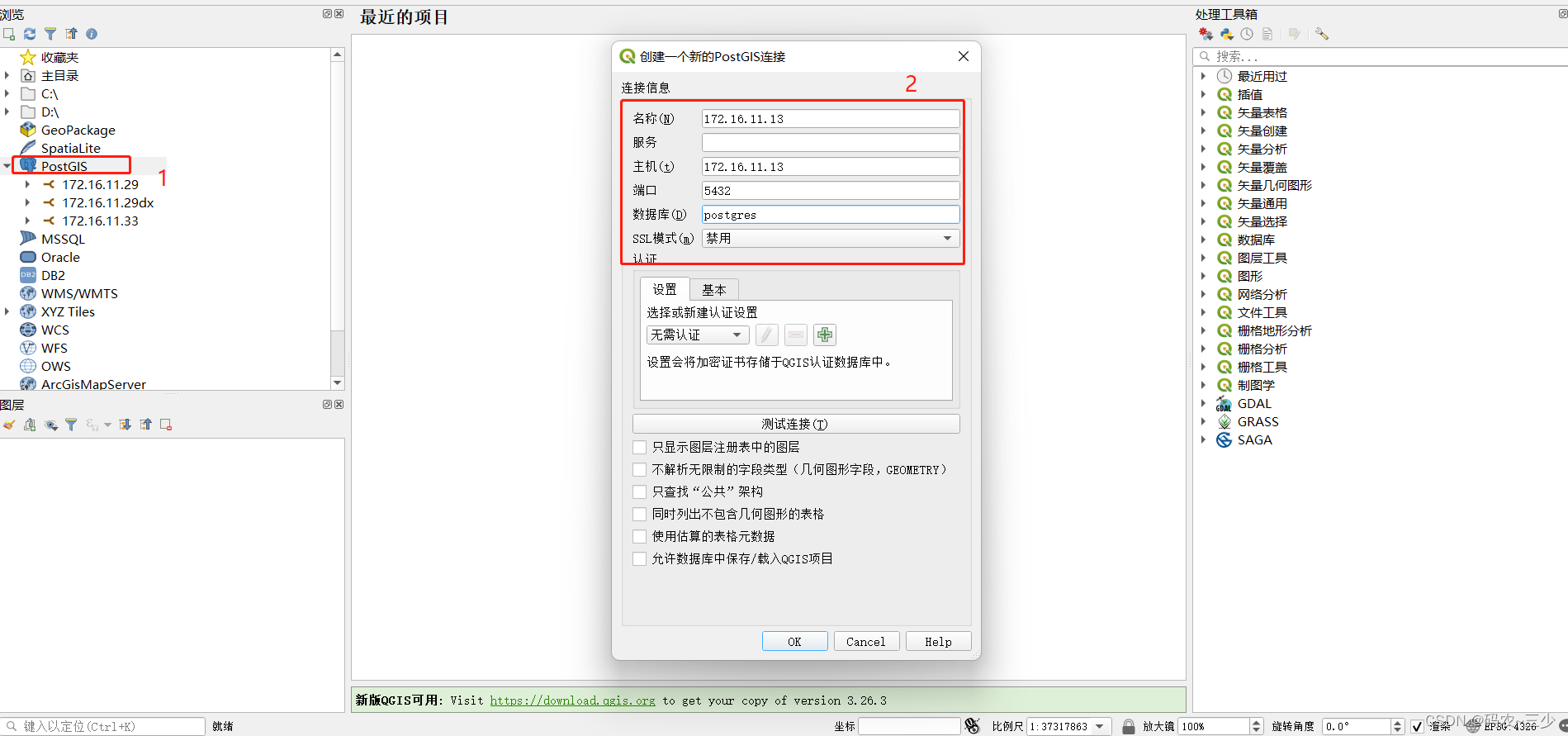Toggle mouse coordinate display icon in status bar
The image size is (1568, 736).
tap(973, 726)
